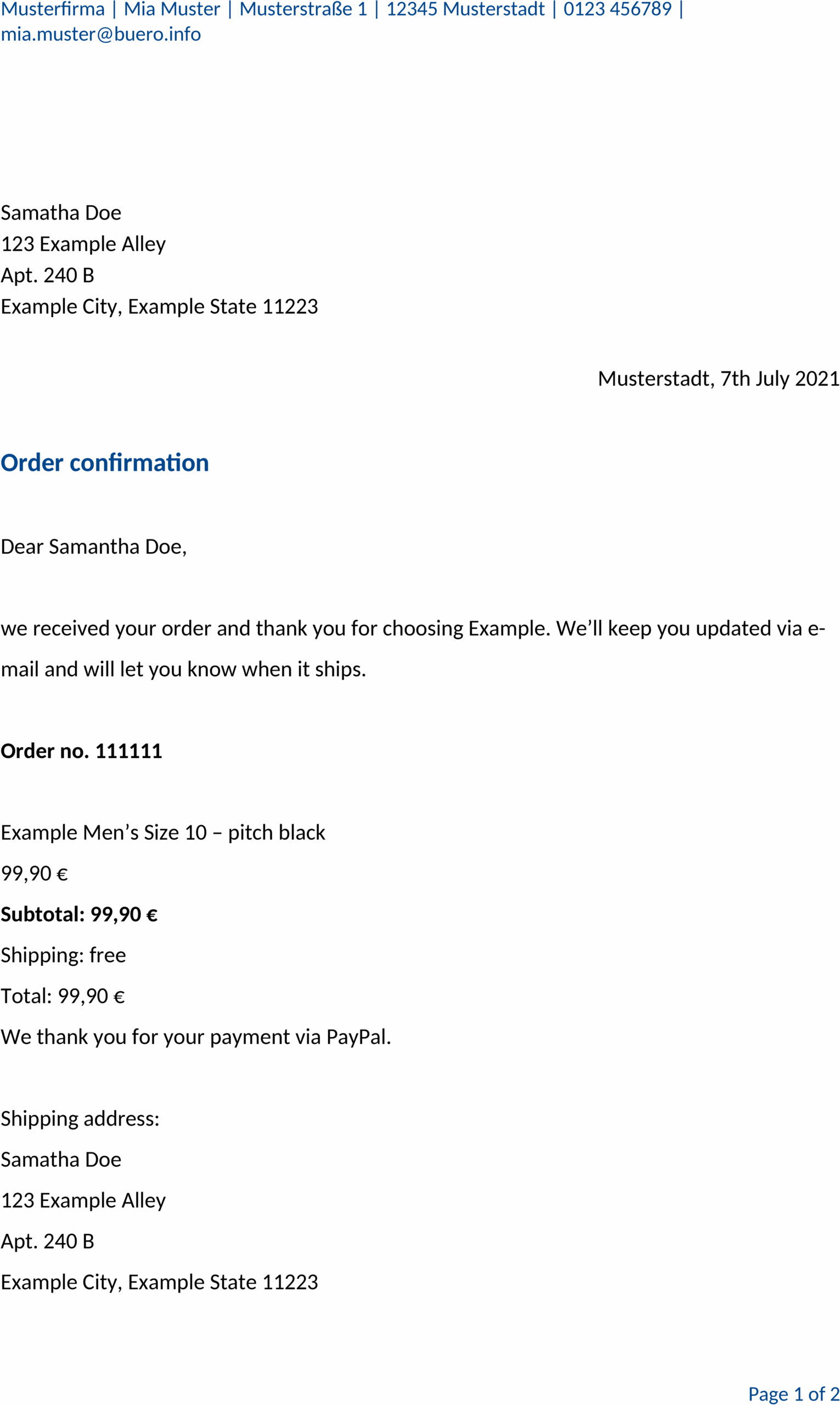This screenshot has width=840, height=1405.
Task: Click the item price 99,90 € below product
Action: tap(34, 873)
